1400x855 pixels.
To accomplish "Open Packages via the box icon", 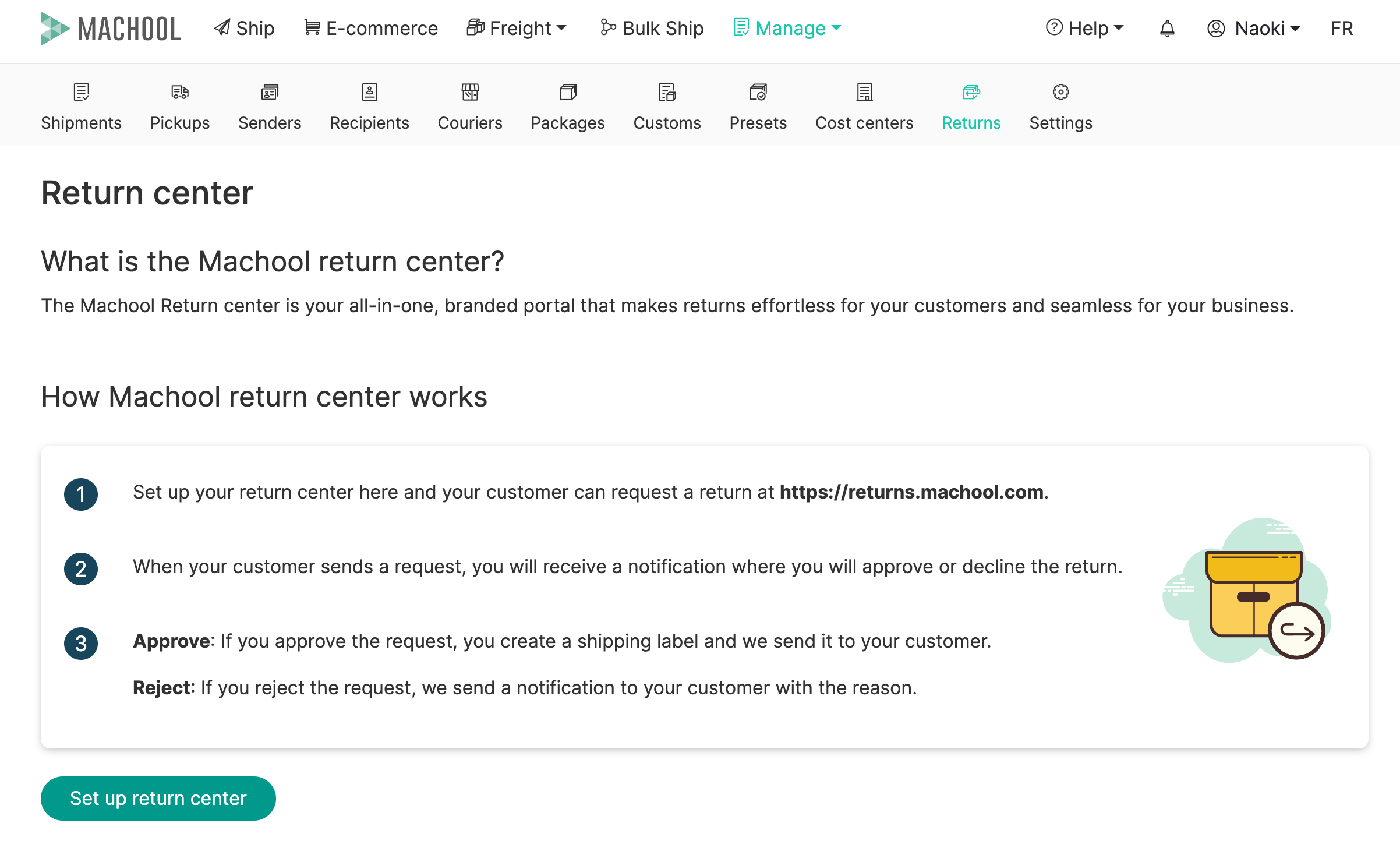I will pos(568,92).
